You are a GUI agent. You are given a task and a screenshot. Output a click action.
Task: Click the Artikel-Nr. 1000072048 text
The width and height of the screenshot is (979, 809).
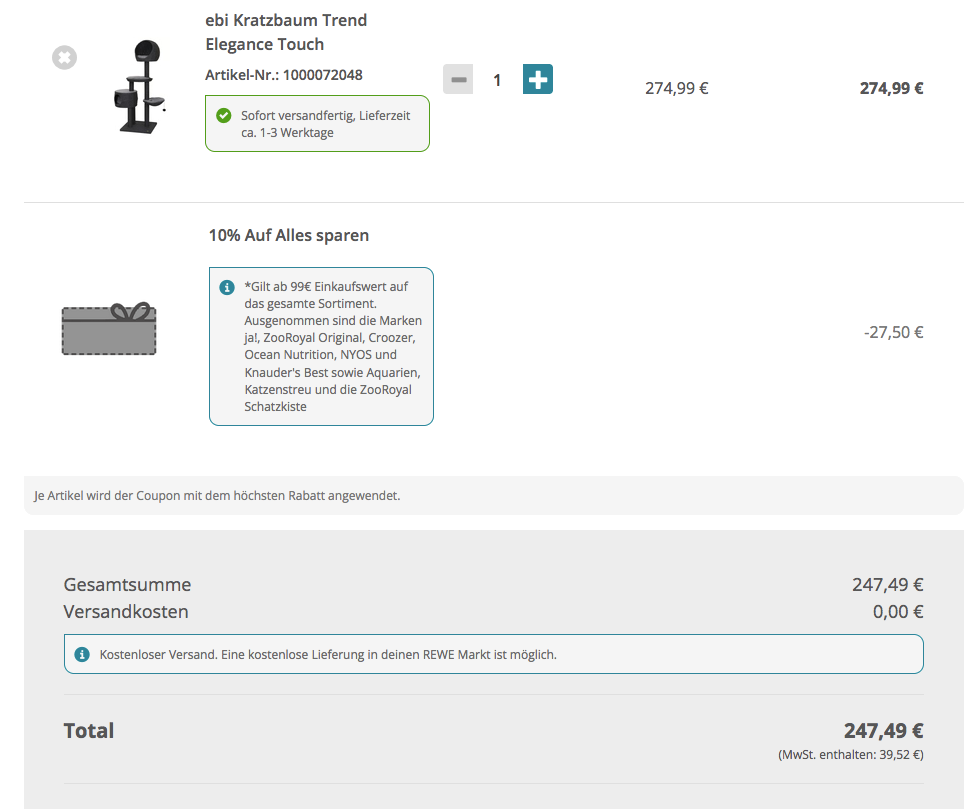coord(284,75)
